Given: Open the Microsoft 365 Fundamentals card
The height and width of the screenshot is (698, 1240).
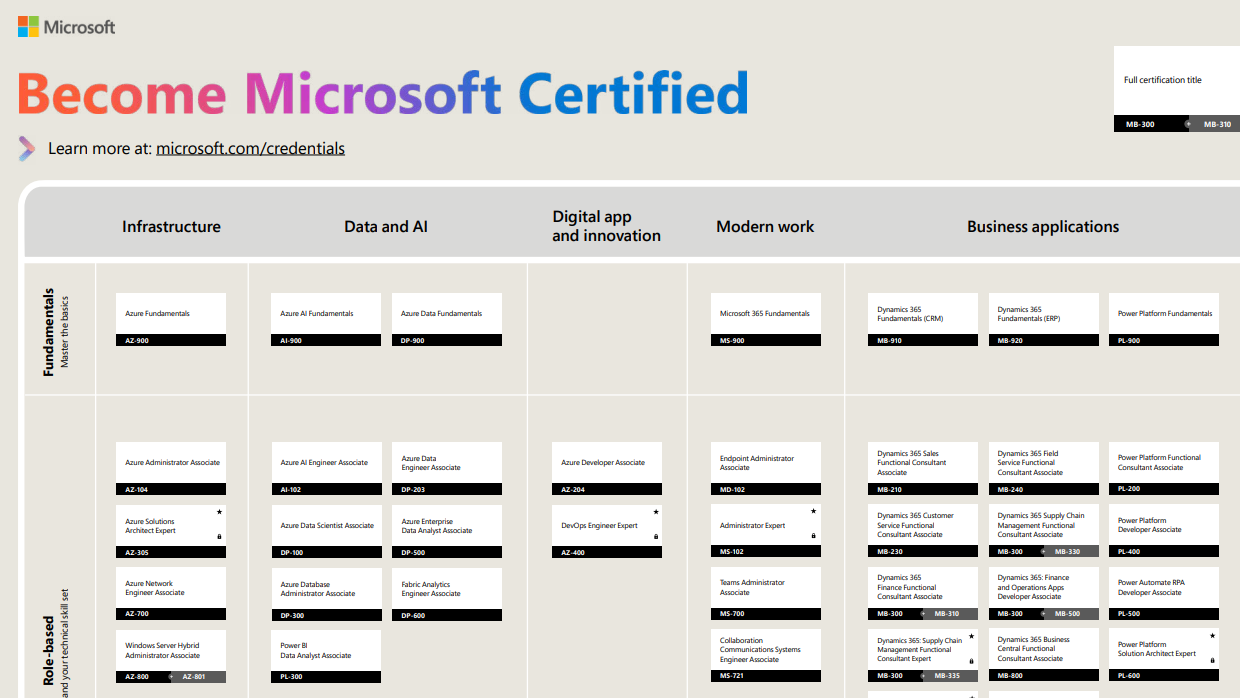Looking at the screenshot, I should click(x=766, y=319).
